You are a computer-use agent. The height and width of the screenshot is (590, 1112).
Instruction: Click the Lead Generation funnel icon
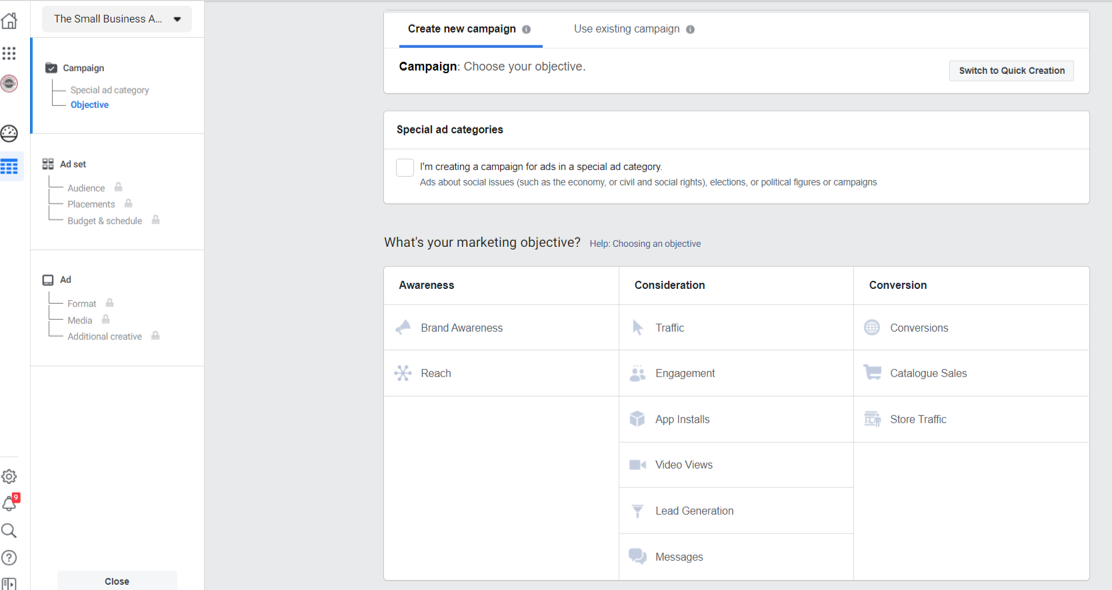(x=638, y=511)
